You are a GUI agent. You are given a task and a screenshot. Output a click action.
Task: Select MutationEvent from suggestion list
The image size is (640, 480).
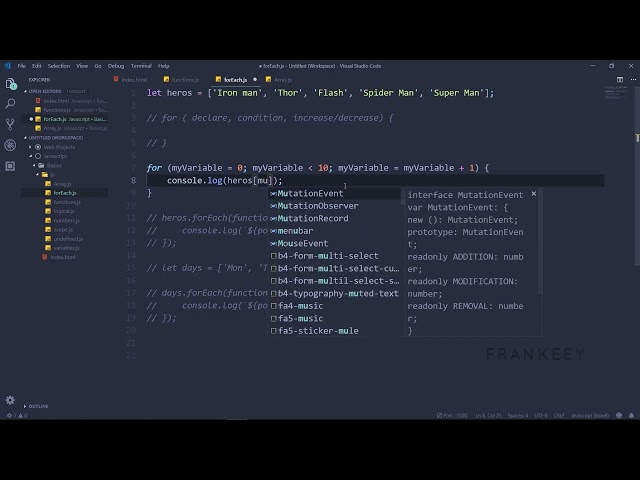click(x=334, y=193)
